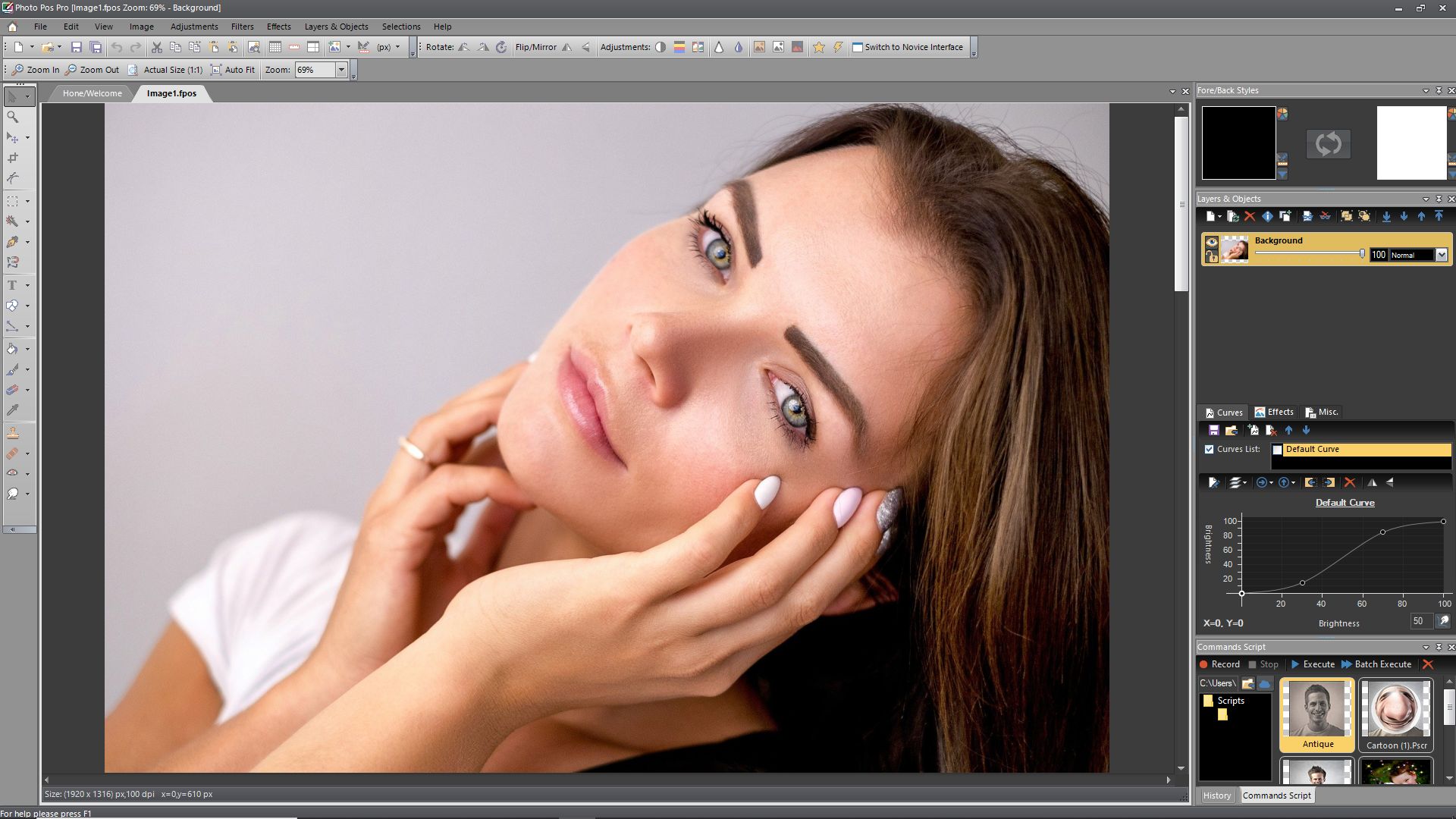Open the New file dropdown arrow
The height and width of the screenshot is (819, 1456).
coord(32,47)
